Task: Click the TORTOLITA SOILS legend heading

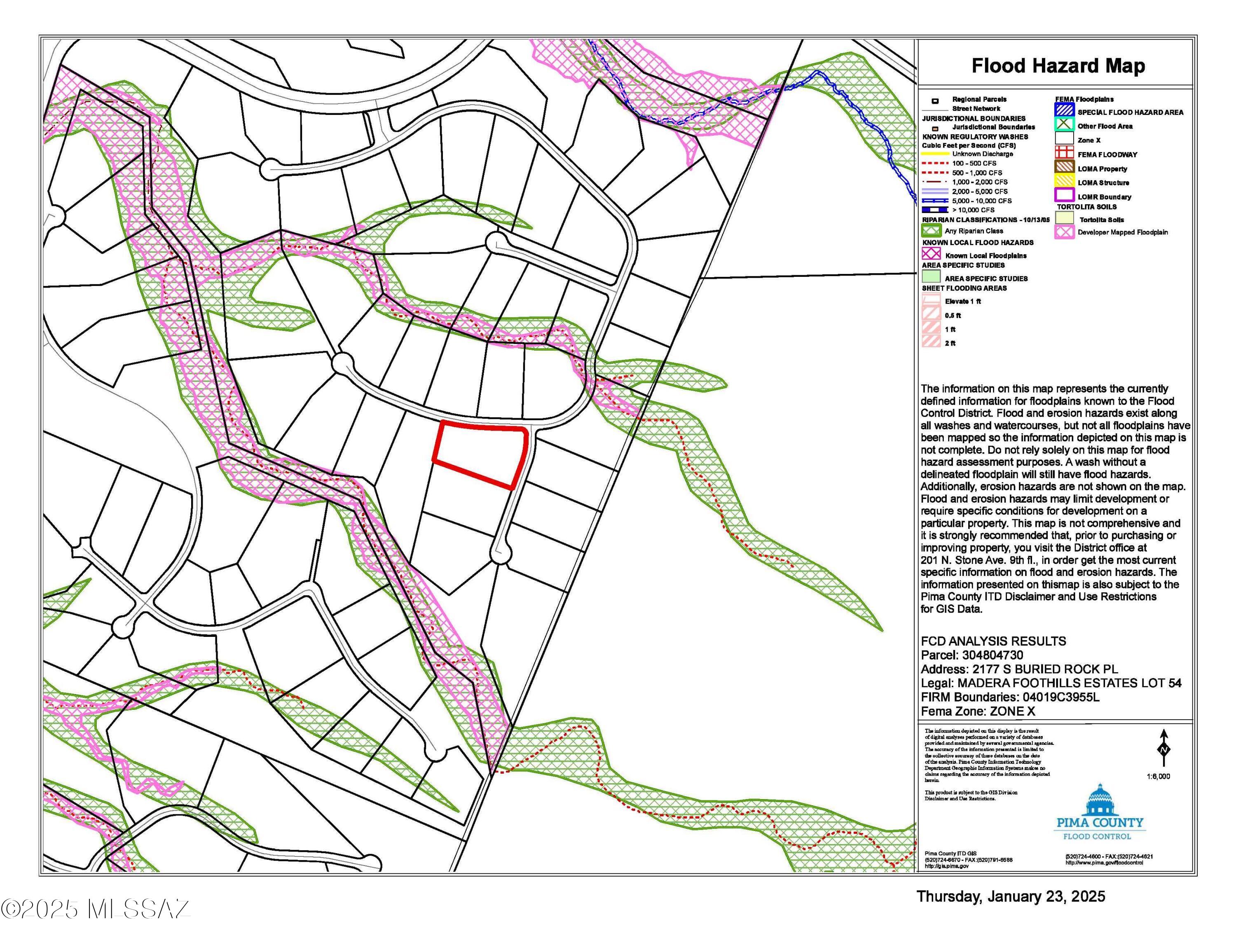Action: click(x=1086, y=207)
